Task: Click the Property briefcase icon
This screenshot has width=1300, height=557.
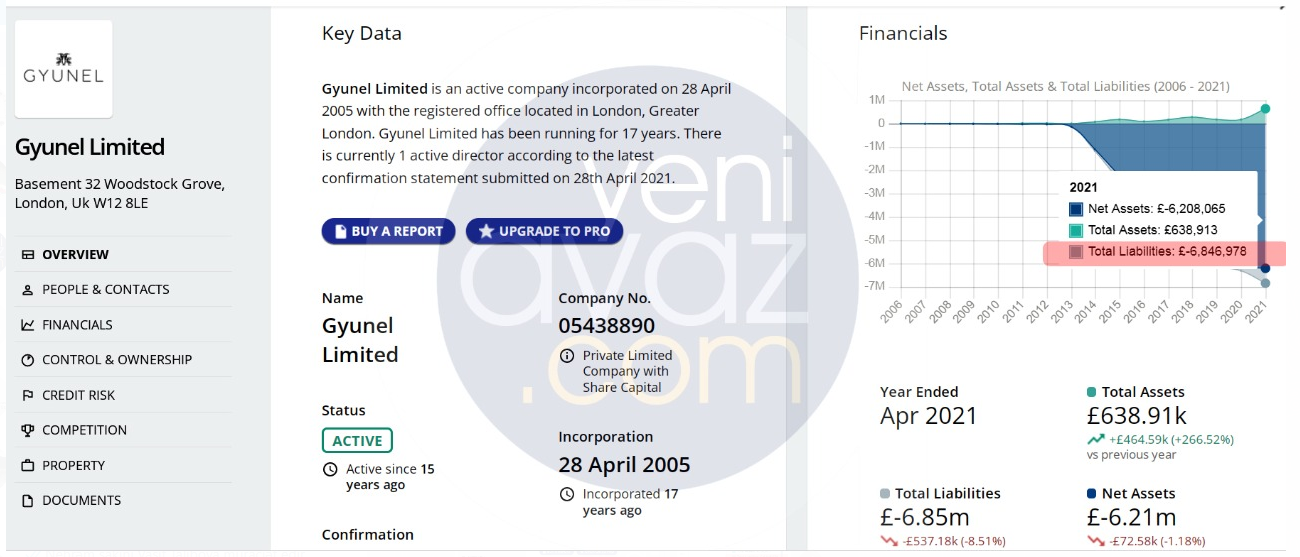Action: click(x=27, y=465)
